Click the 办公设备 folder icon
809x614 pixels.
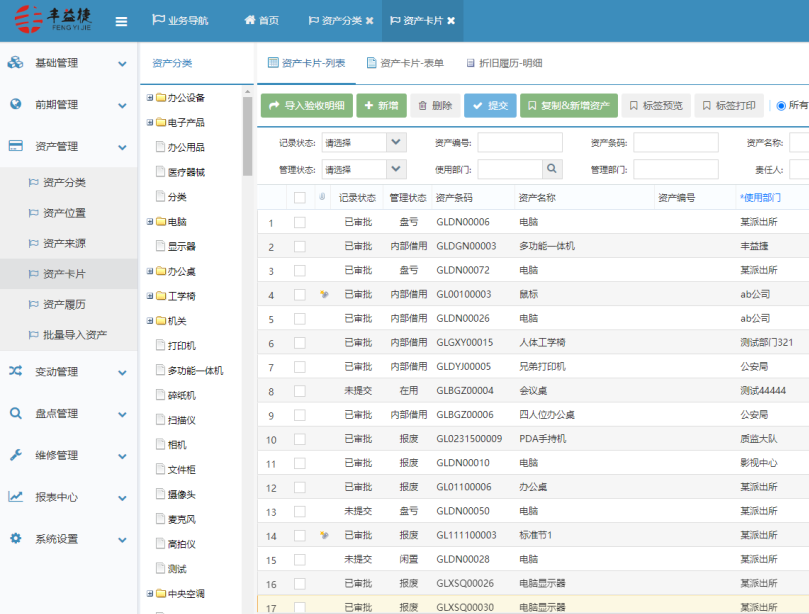160,98
